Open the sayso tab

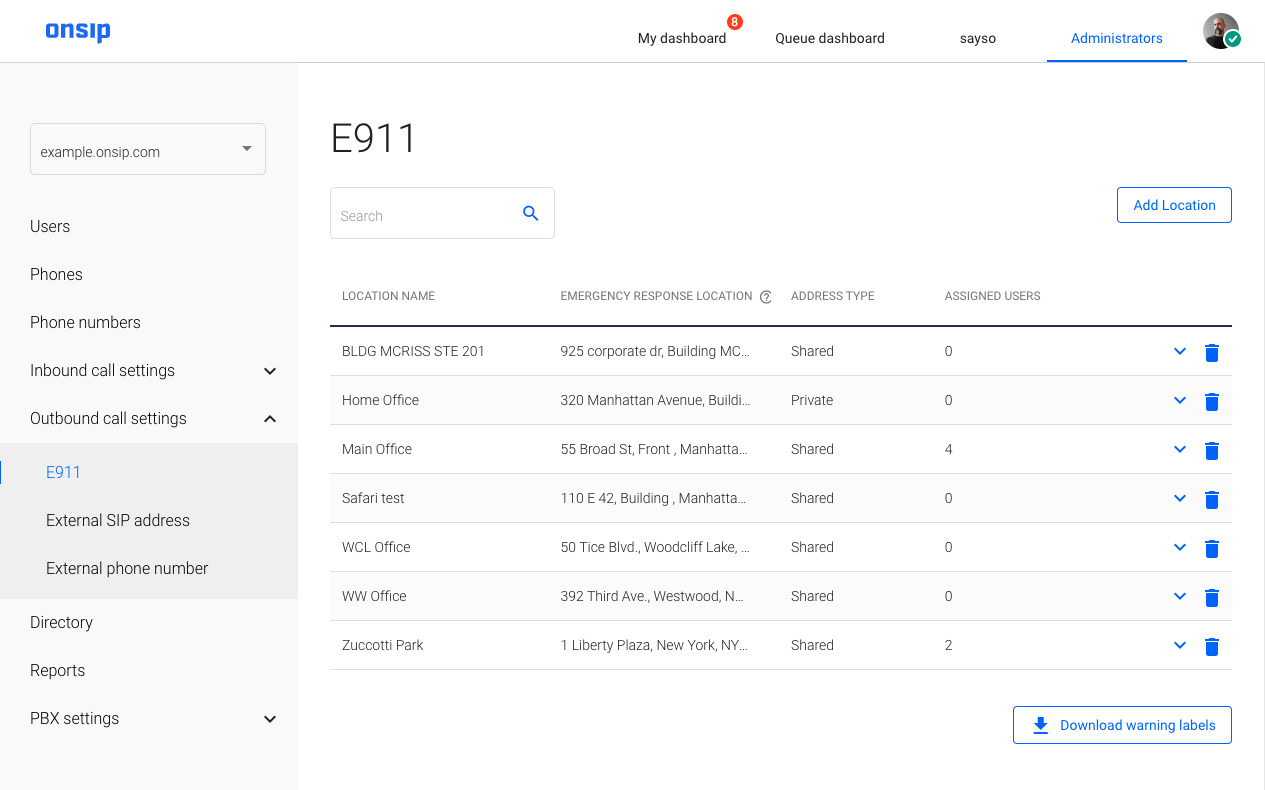(x=977, y=38)
